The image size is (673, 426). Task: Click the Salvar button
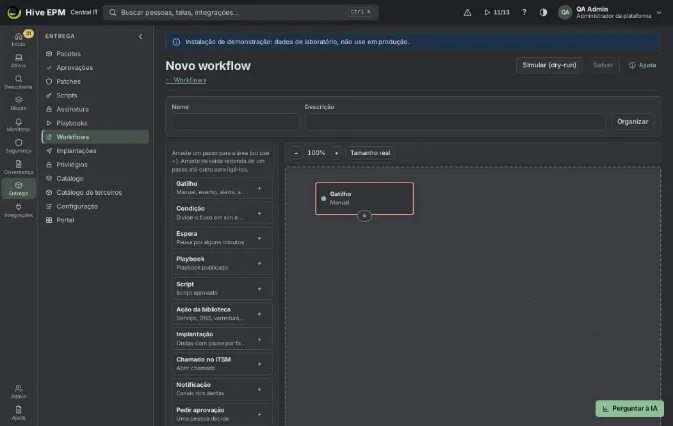coord(603,65)
